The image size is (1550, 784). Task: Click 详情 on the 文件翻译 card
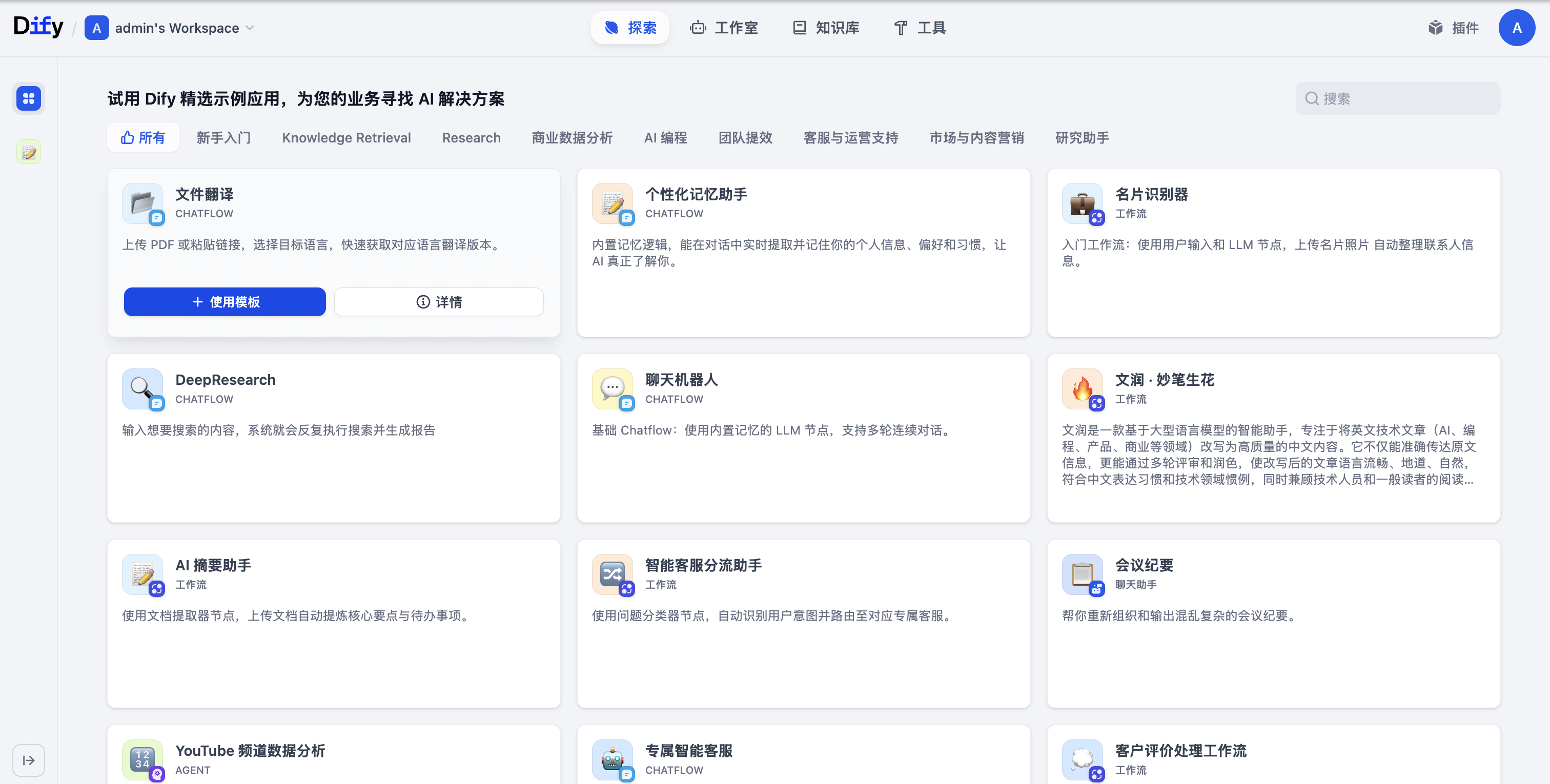(439, 301)
